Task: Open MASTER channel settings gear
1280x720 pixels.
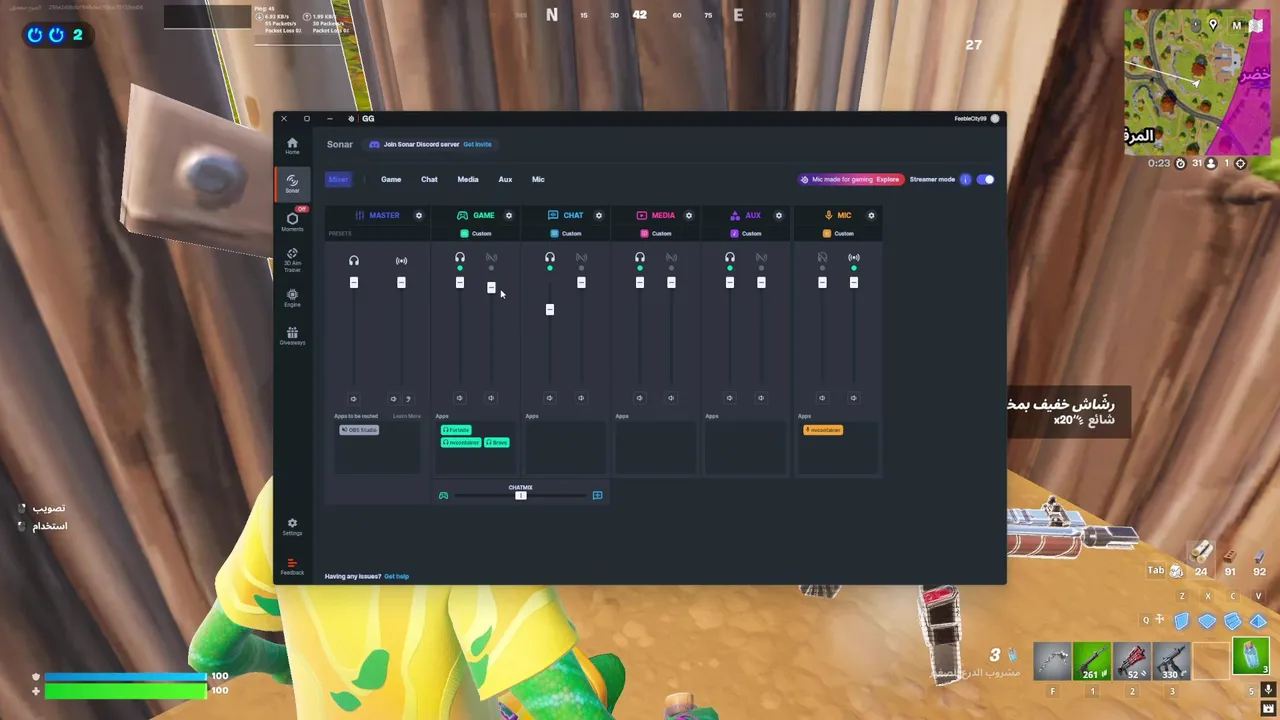Action: coord(419,215)
